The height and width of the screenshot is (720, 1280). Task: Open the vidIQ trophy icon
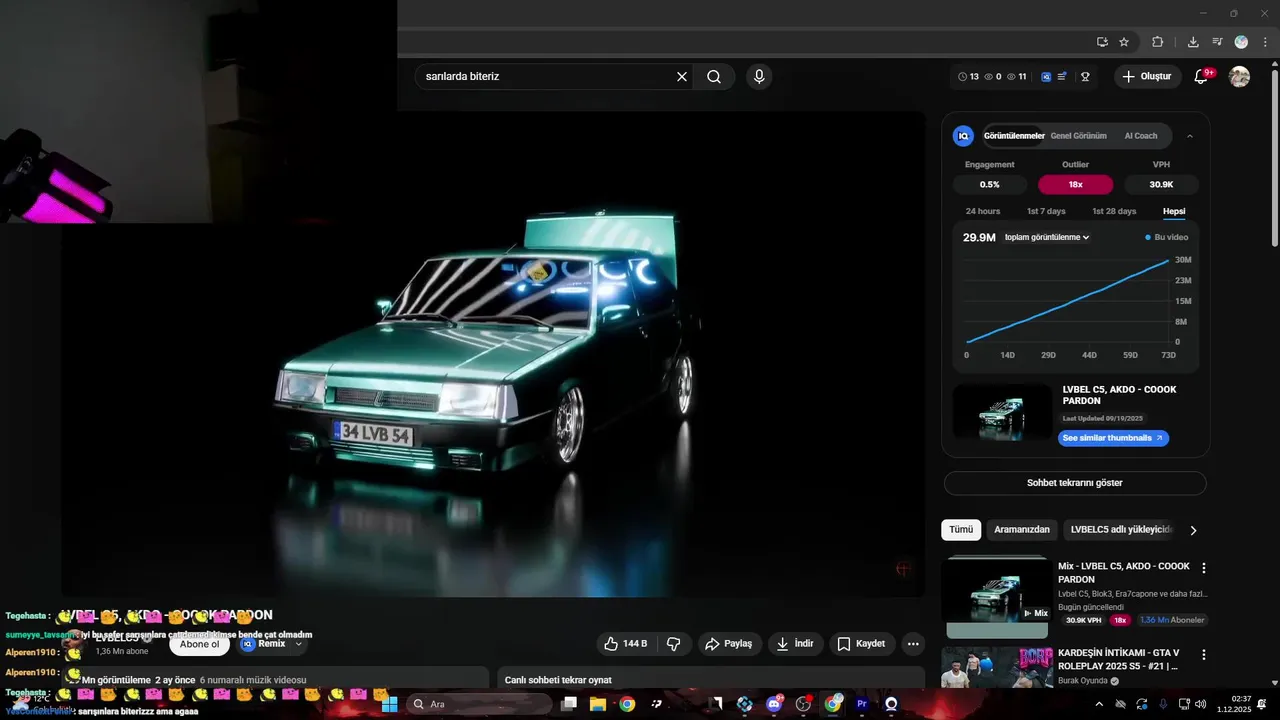coord(1085,76)
